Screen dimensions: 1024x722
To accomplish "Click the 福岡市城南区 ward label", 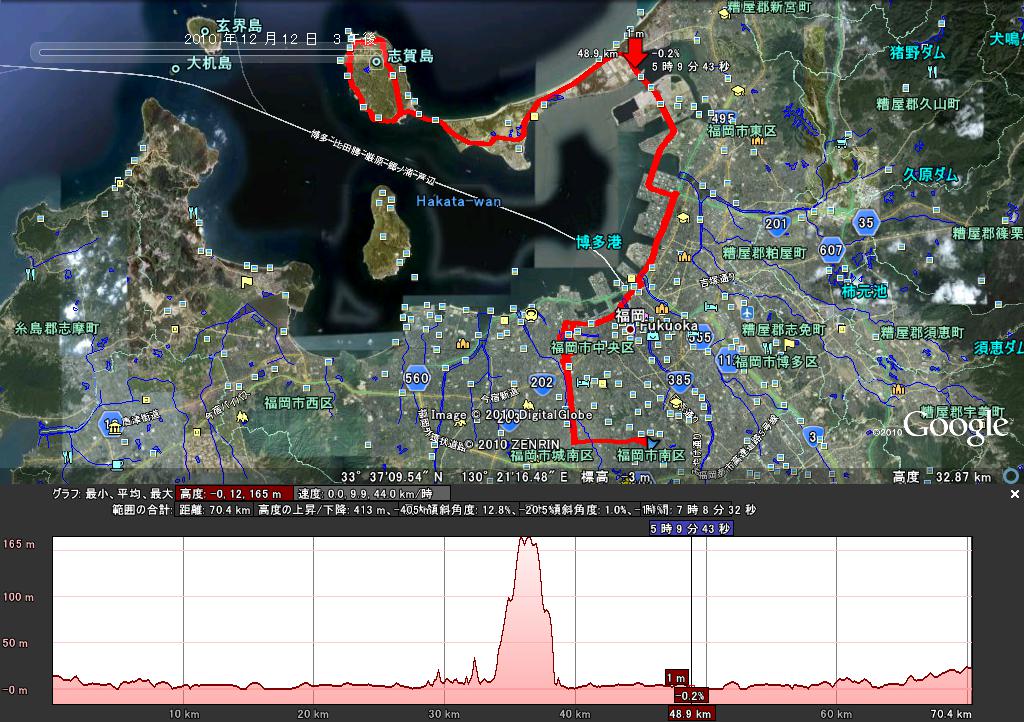I will (x=552, y=455).
